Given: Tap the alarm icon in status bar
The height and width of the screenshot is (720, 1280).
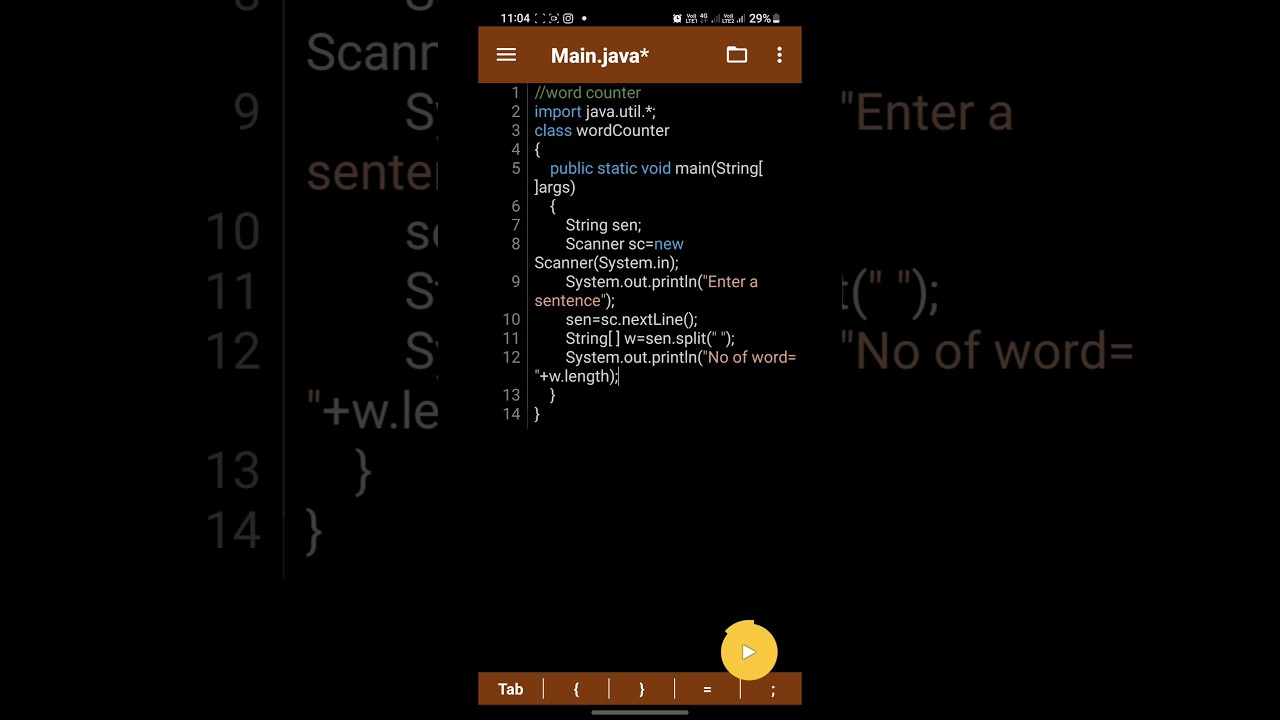Looking at the screenshot, I should coord(677,18).
